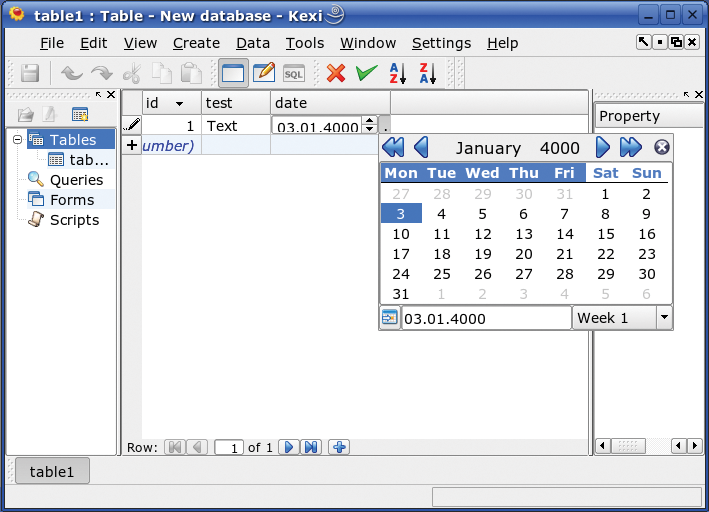Screen dimensions: 709x512
Task: Switch to Design view mode
Action: 264,73
